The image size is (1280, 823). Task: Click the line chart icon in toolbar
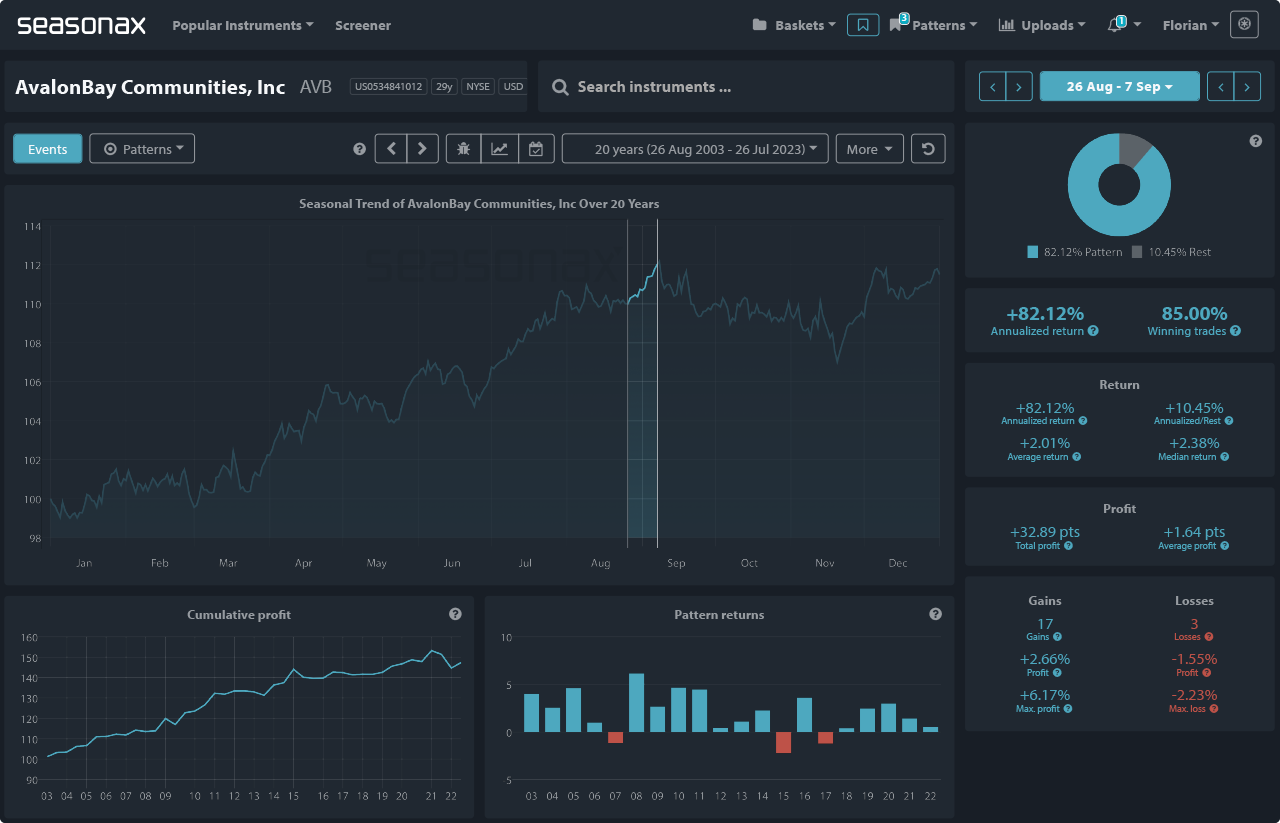(x=499, y=149)
